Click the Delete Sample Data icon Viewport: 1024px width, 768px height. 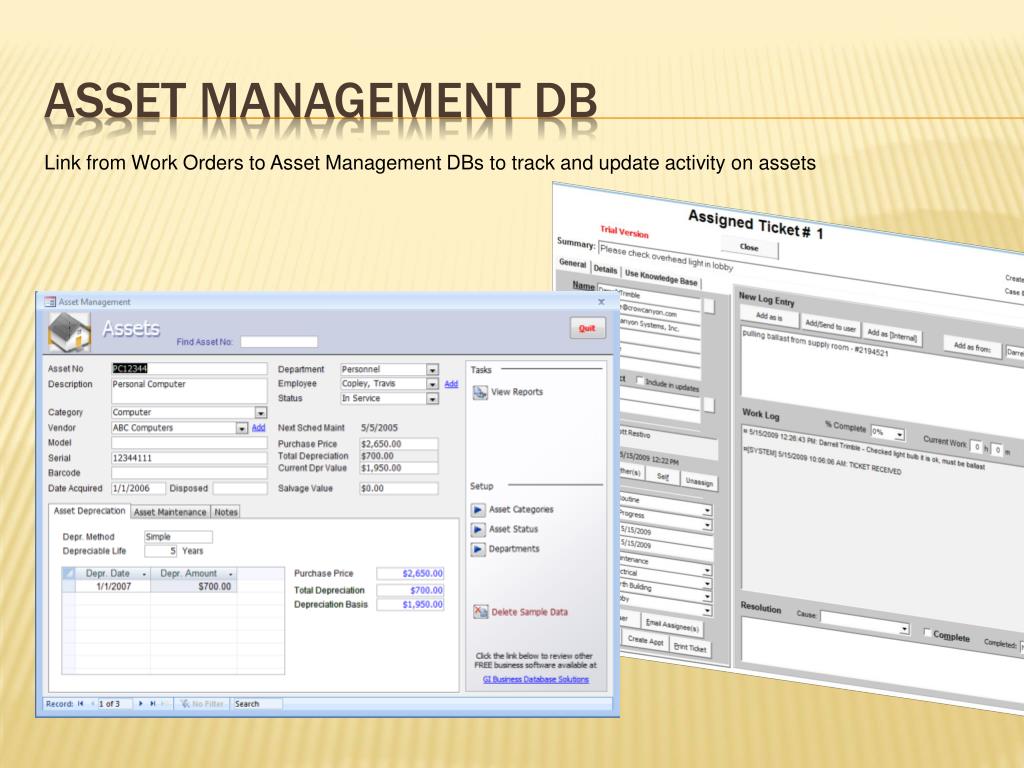481,612
